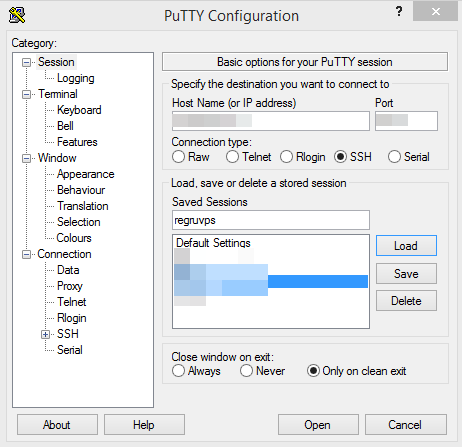
Task: Open the Keyboard settings category
Action: (79, 110)
